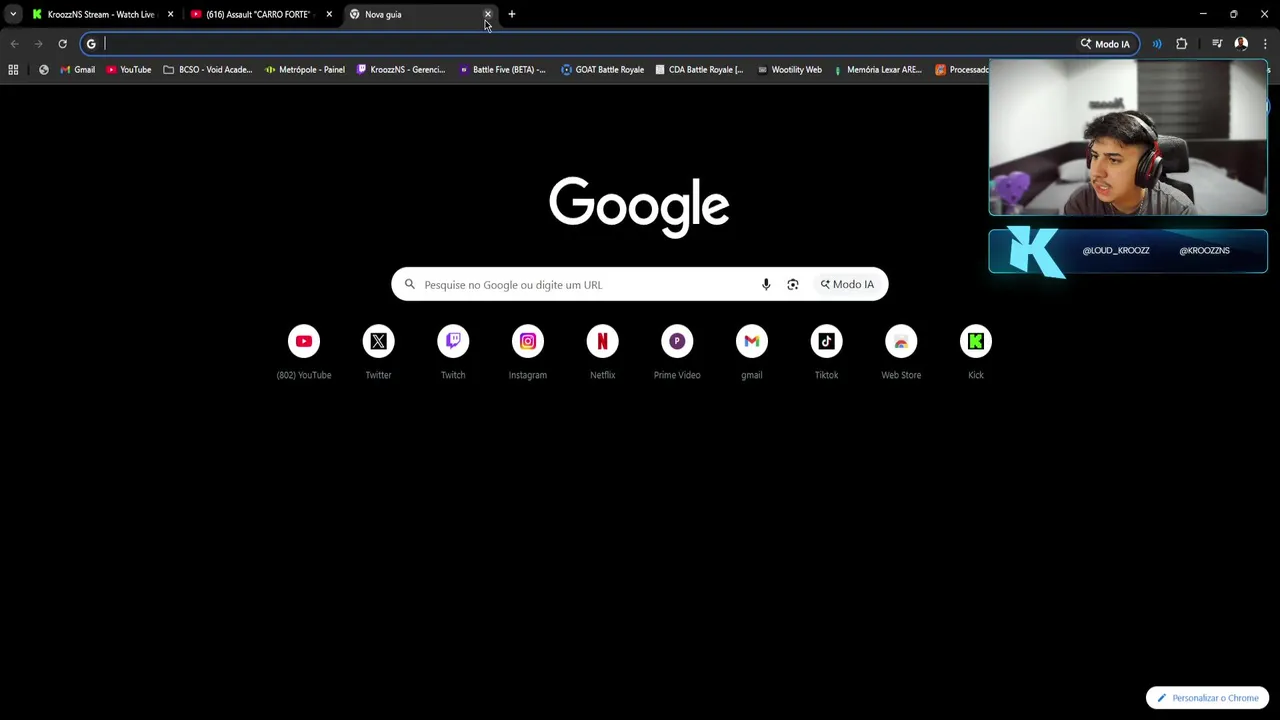This screenshot has height=720, width=1280.
Task: Go forward to next page
Action: click(x=38, y=44)
